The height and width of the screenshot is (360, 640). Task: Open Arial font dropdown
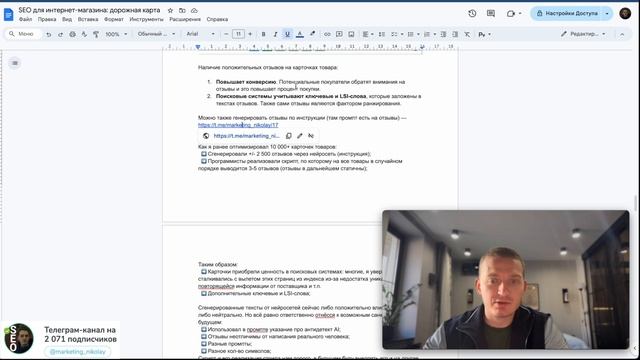point(200,34)
